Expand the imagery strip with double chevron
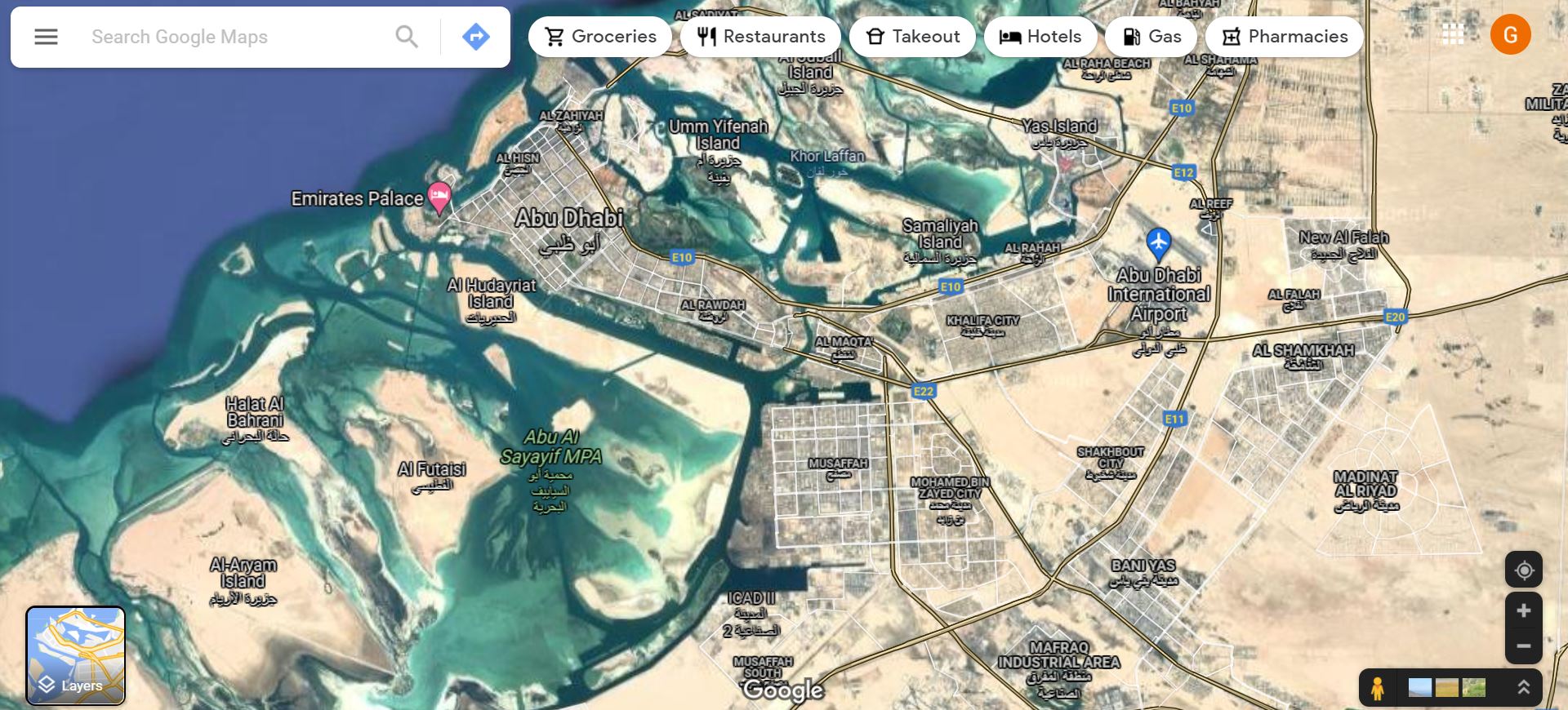The width and height of the screenshot is (1568, 710). coord(1523,687)
